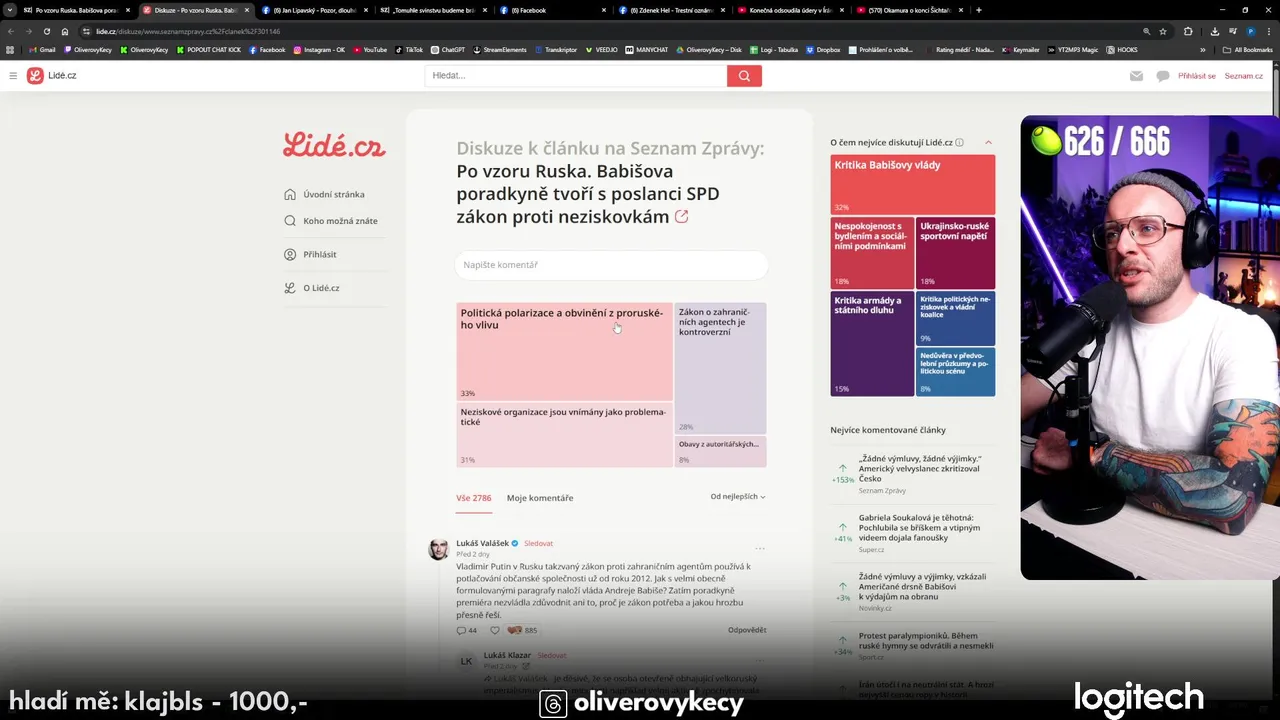Screen dimensions: 1280x720
Task: Open Kritika armády a státního dluhu tile
Action: 872,343
